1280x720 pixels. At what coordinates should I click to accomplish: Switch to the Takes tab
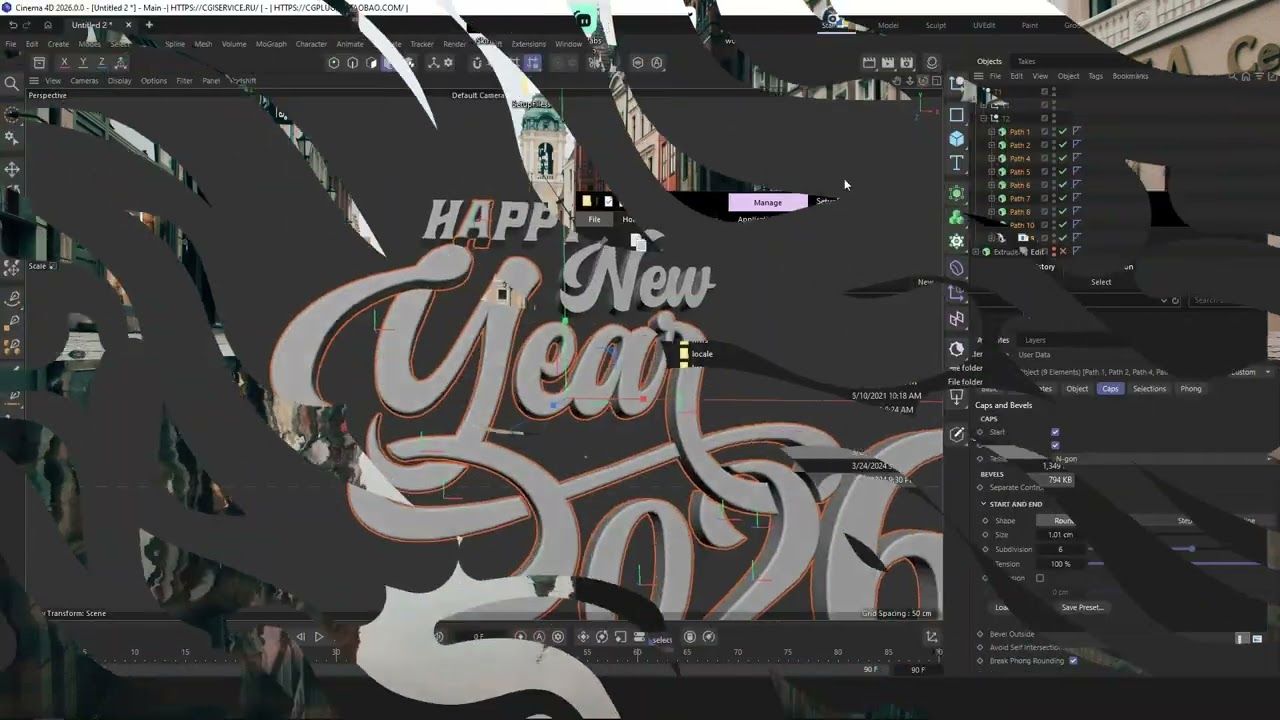1027,61
